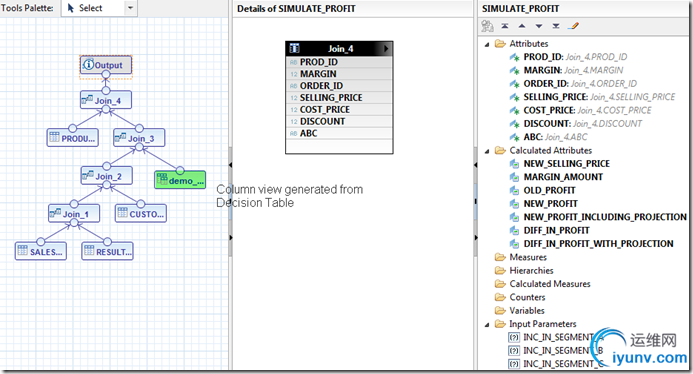
Task: Click the arrow on the Join_4 table header
Action: coord(386,48)
